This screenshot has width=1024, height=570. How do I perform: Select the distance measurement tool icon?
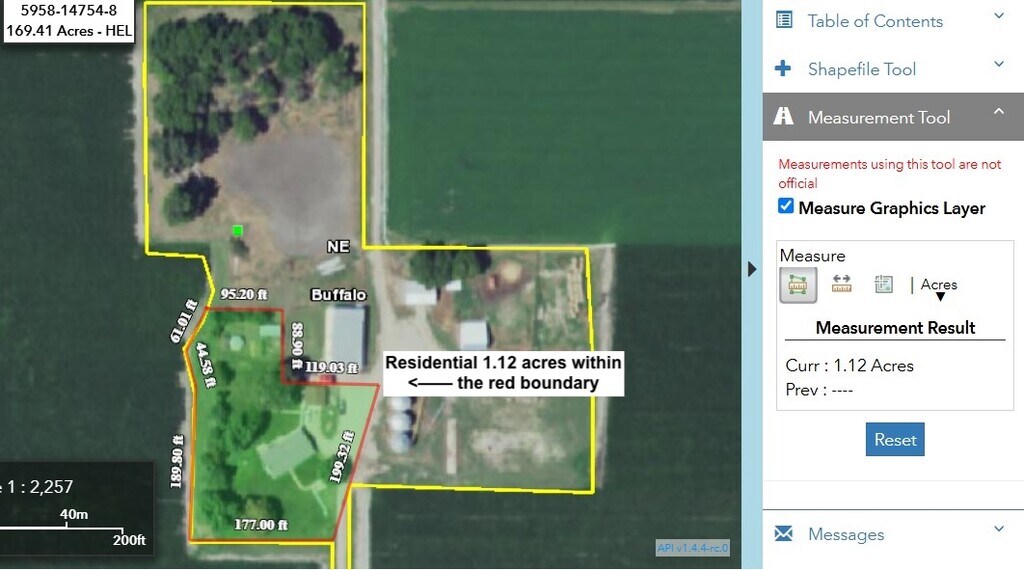tap(841, 283)
